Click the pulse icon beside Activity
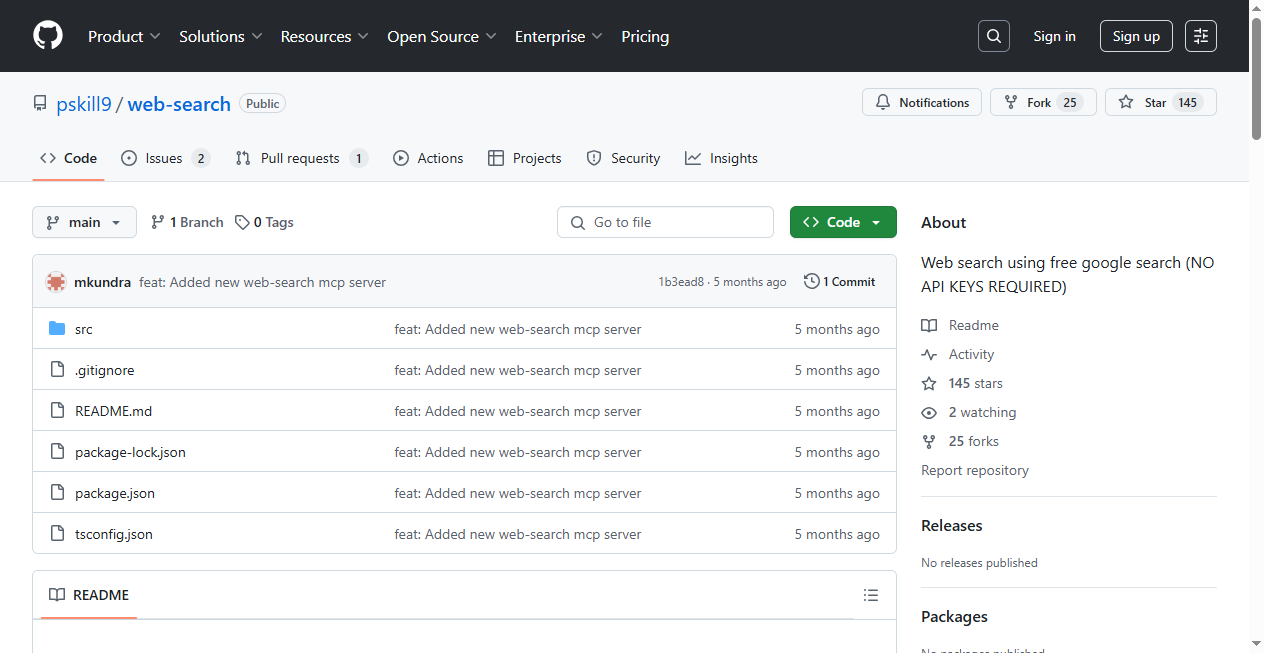Viewport: 1264px width, 653px height. click(x=929, y=354)
